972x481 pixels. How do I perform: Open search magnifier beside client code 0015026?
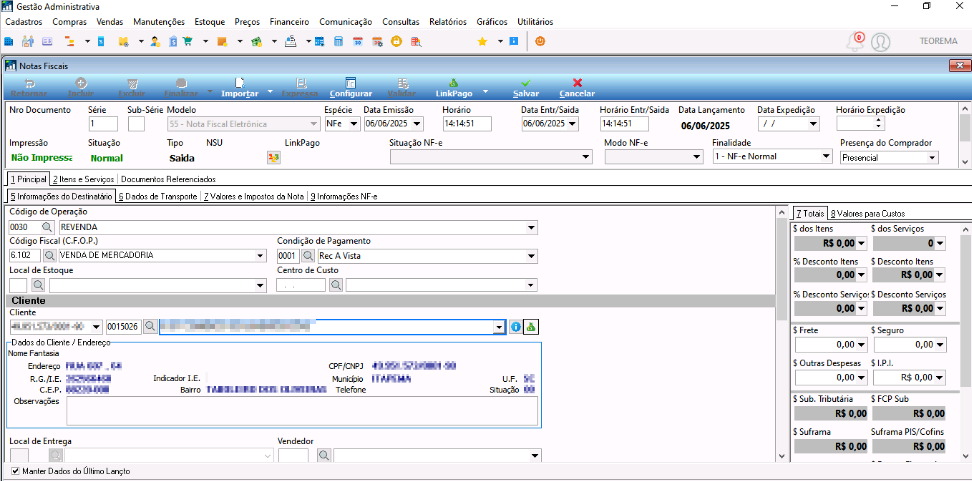tap(149, 326)
